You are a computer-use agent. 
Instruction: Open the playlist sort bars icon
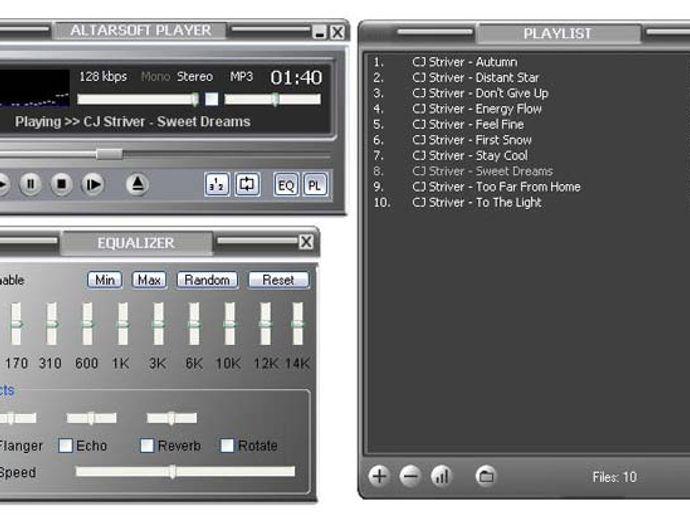[x=441, y=476]
